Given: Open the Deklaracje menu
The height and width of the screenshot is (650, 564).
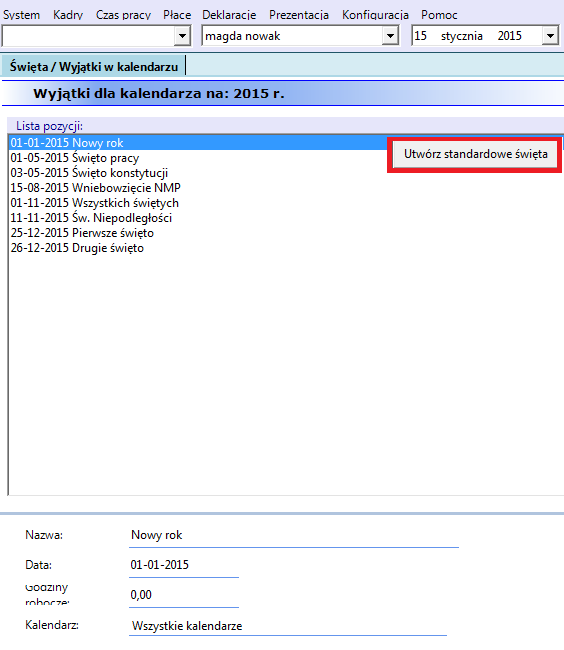Looking at the screenshot, I should point(229,15).
